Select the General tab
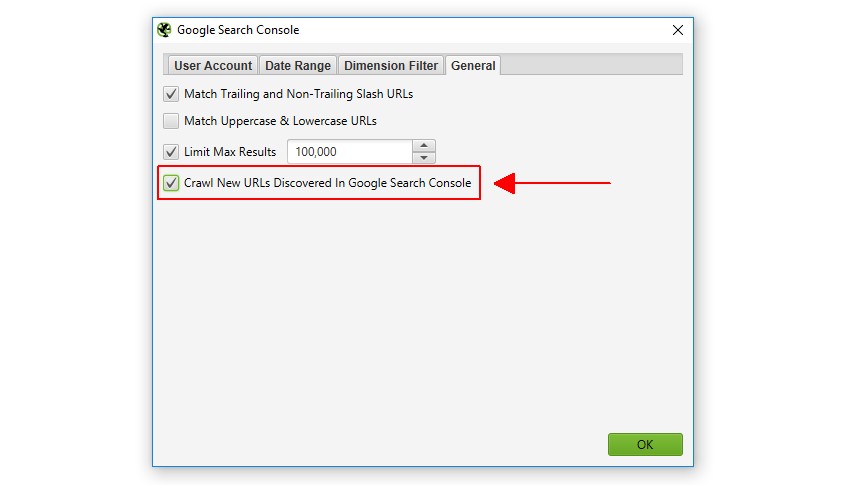 click(473, 66)
